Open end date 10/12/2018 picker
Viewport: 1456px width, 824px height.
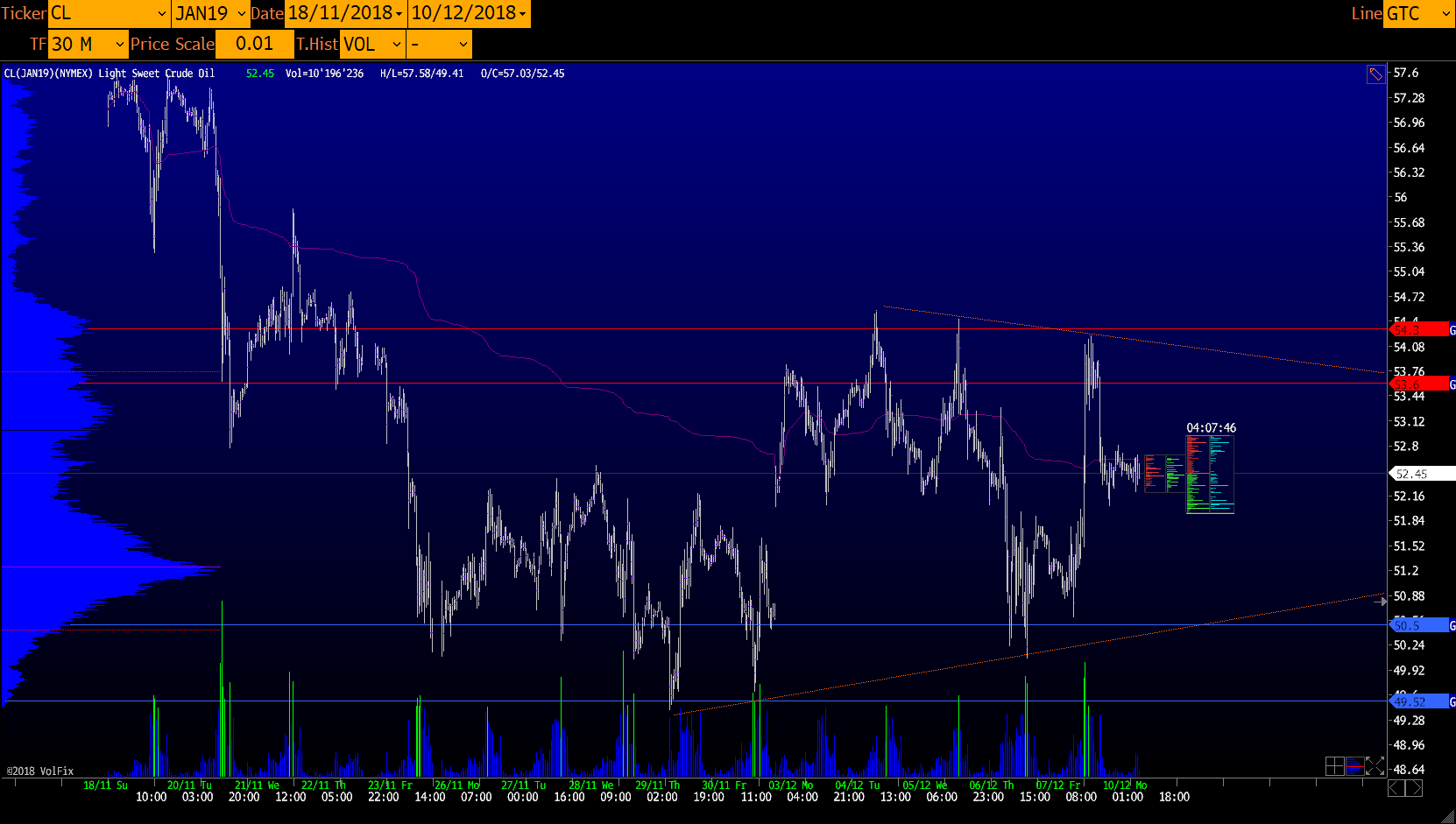(469, 14)
